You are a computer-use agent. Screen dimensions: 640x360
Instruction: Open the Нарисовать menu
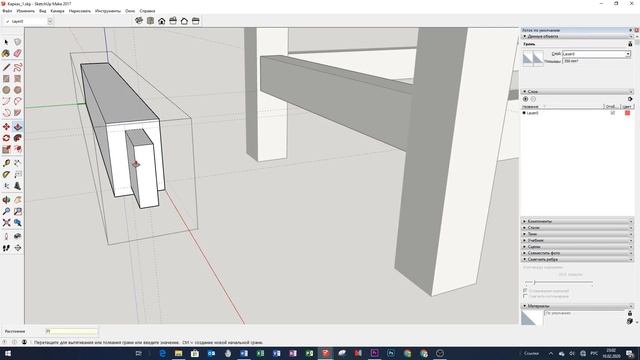[x=80, y=11]
